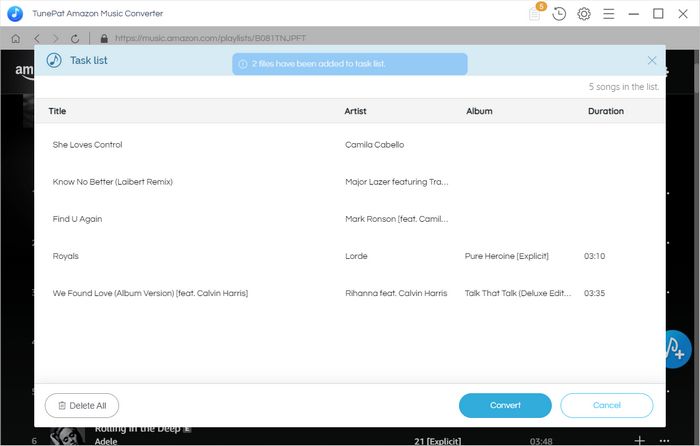This screenshot has width=700, height=446.
Task: Click the Title column header
Action: click(x=57, y=111)
